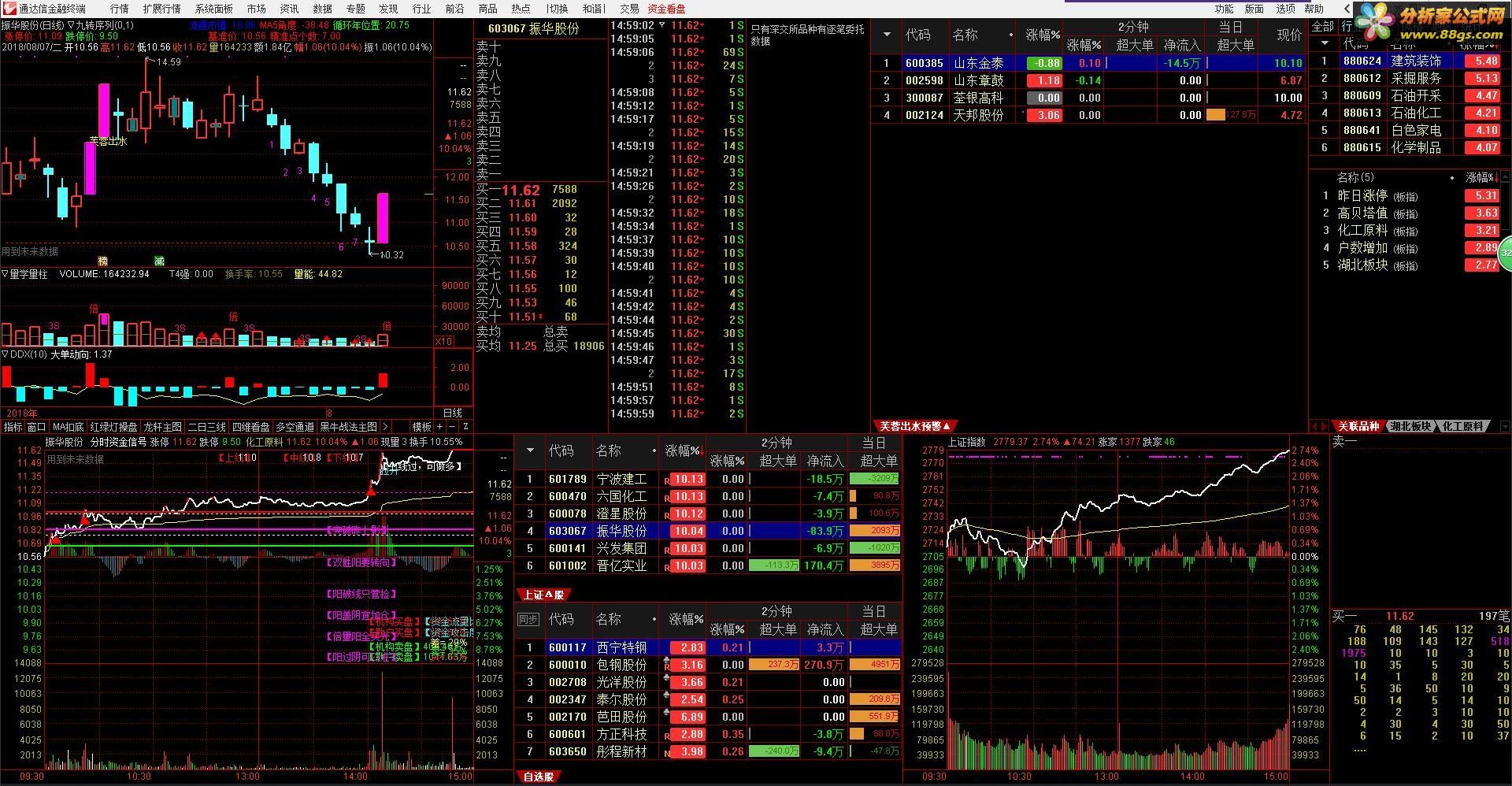
Task: Select the 振华股份 row in middle table
Action: tap(708, 531)
